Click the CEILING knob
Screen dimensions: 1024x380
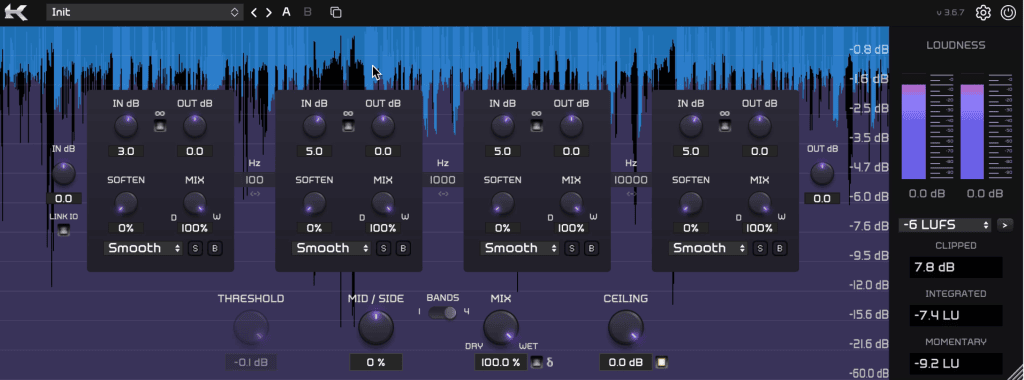tap(626, 328)
